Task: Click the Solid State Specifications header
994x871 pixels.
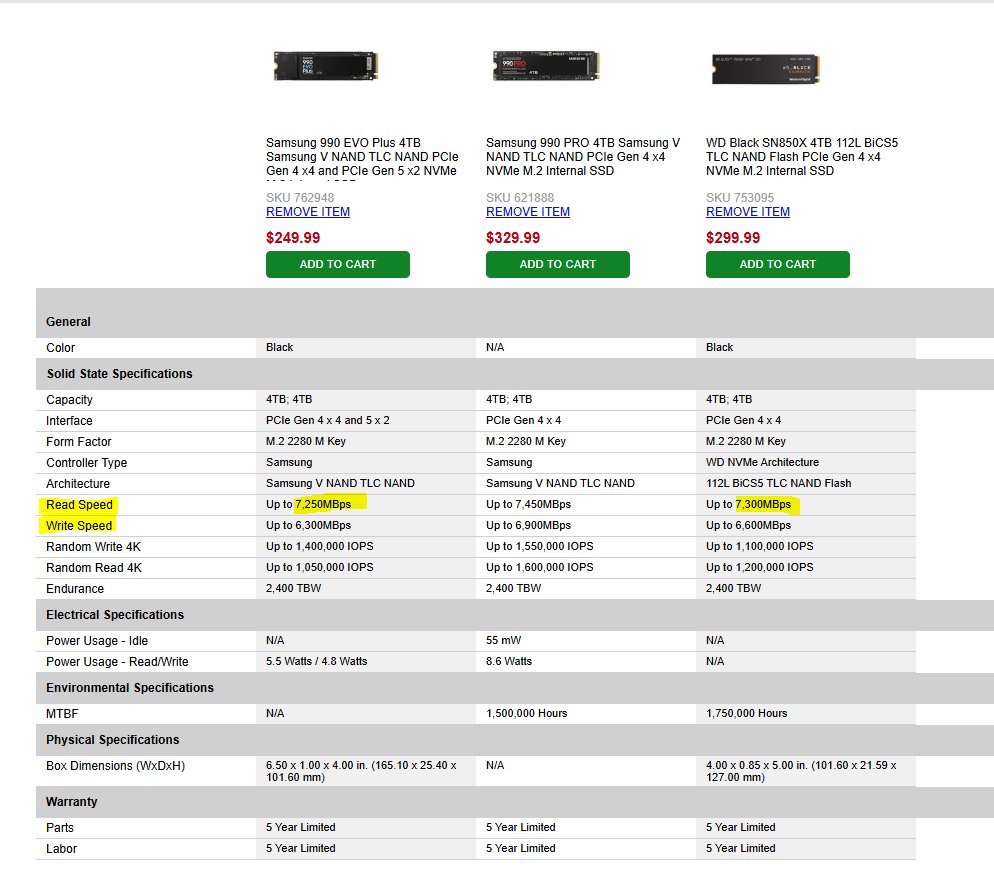Action: (119, 373)
